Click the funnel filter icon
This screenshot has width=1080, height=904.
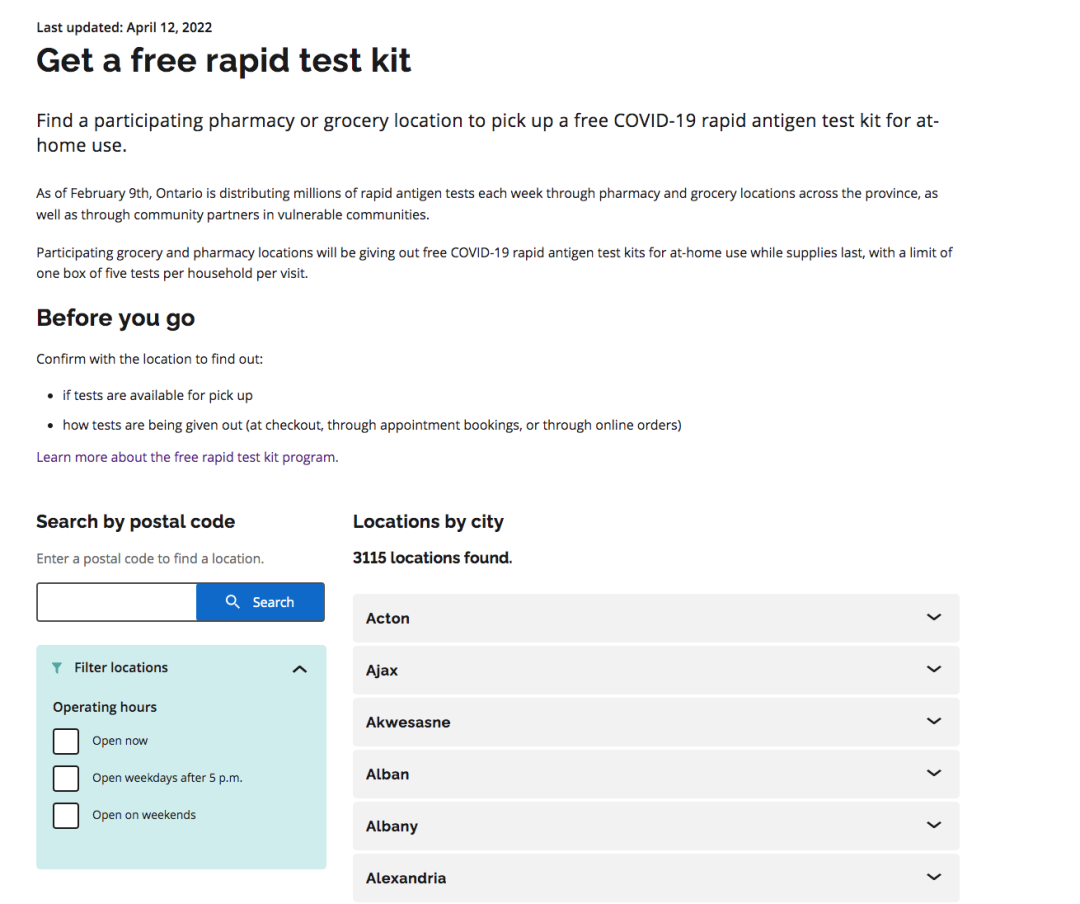pos(57,668)
